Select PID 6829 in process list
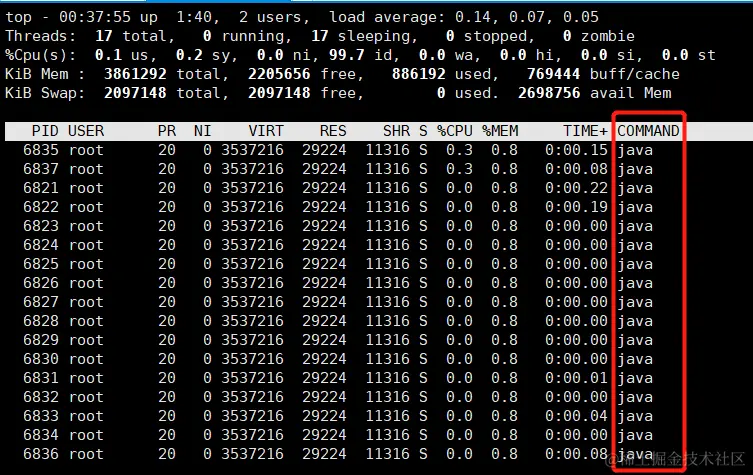The width and height of the screenshot is (753, 475). 41,340
